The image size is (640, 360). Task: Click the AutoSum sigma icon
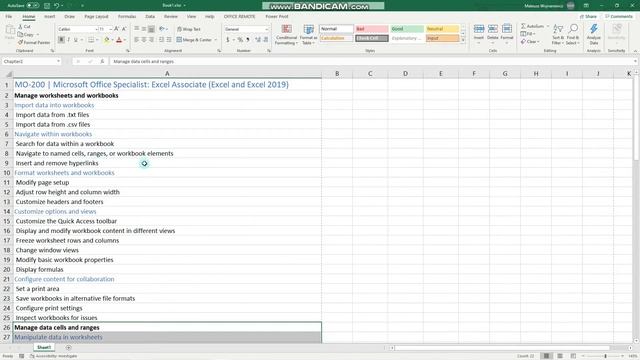pyautogui.click(x=524, y=26)
